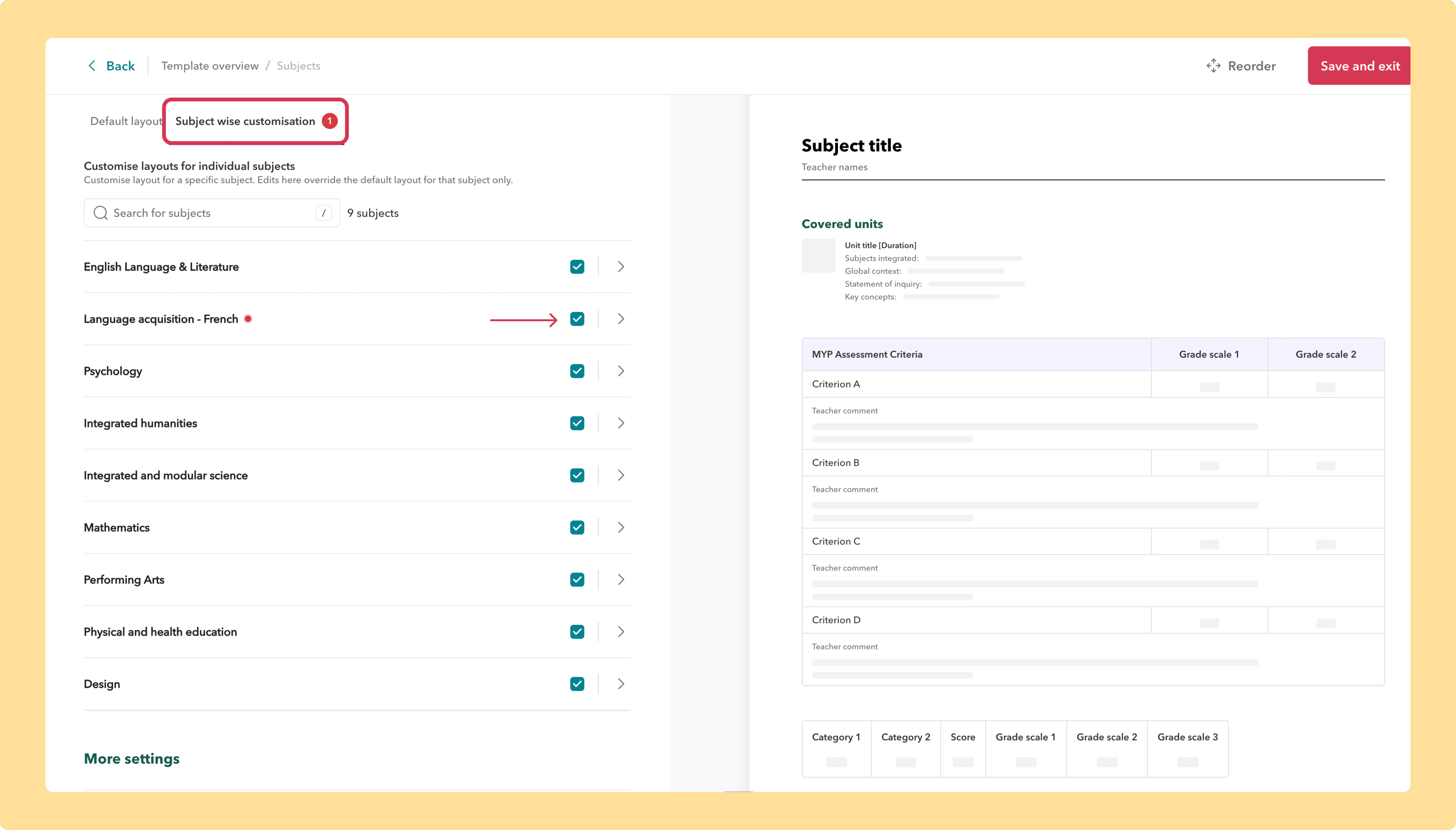
Task: Toggle the Performing Arts checkbox
Action: coord(577,580)
